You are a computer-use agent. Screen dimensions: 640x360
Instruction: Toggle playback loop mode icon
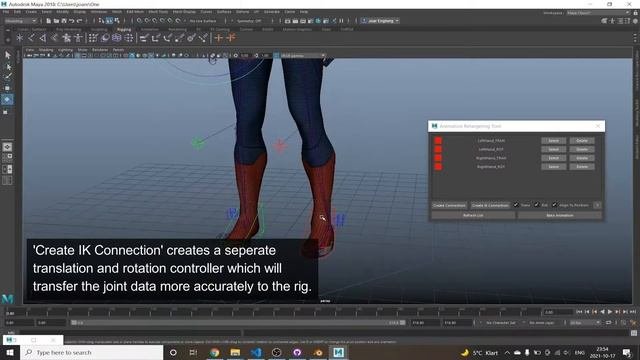(609, 322)
